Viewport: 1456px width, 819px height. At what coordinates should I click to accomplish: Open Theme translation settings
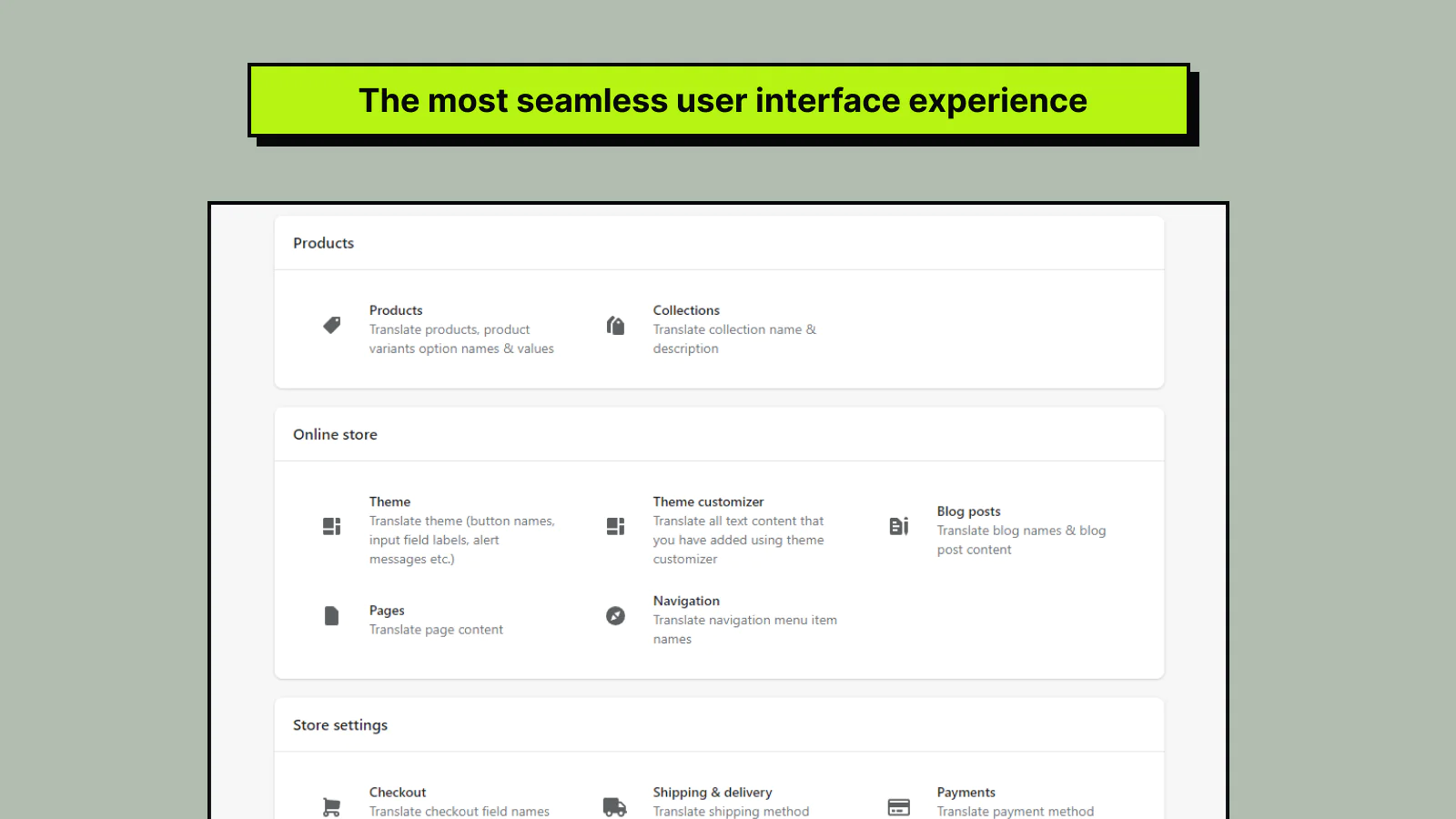coord(389,501)
